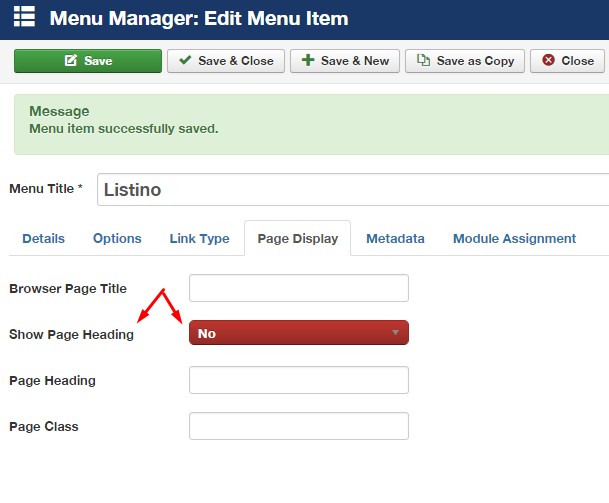Click the plus icon on Save & New
This screenshot has height=503, width=609.
(307, 61)
